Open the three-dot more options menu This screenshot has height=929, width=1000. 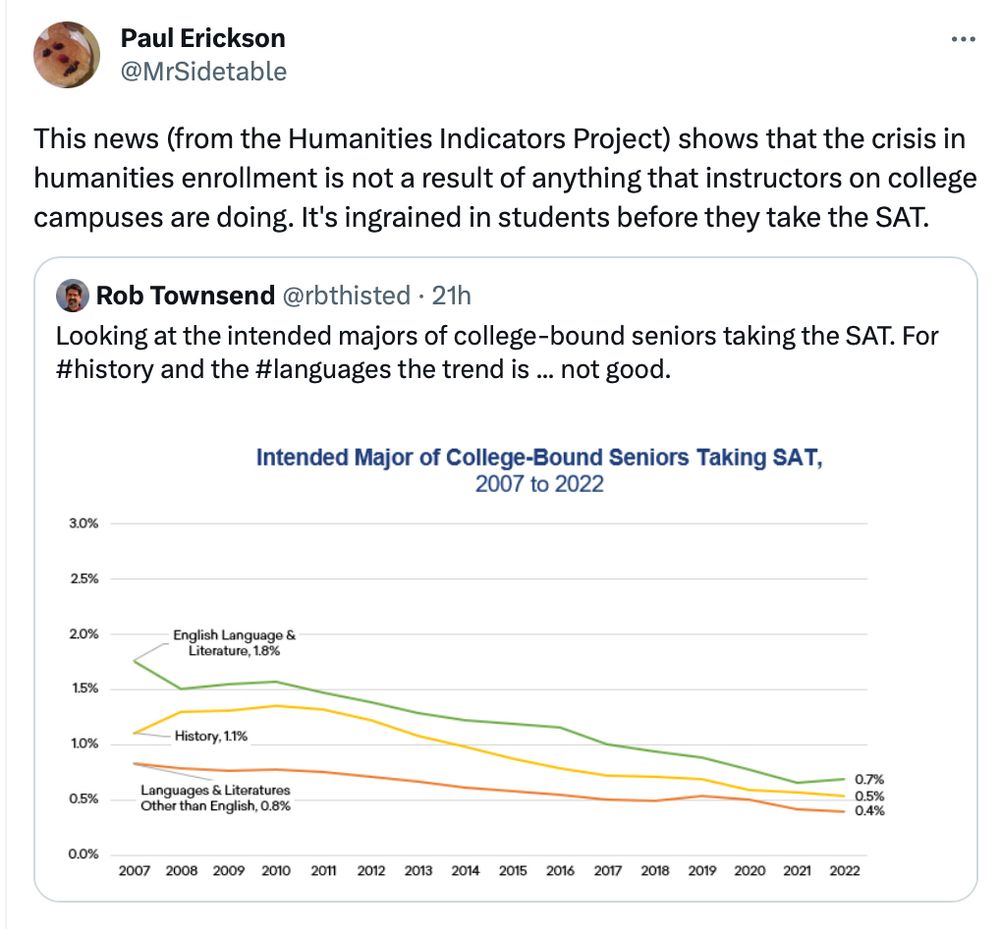[x=962, y=39]
